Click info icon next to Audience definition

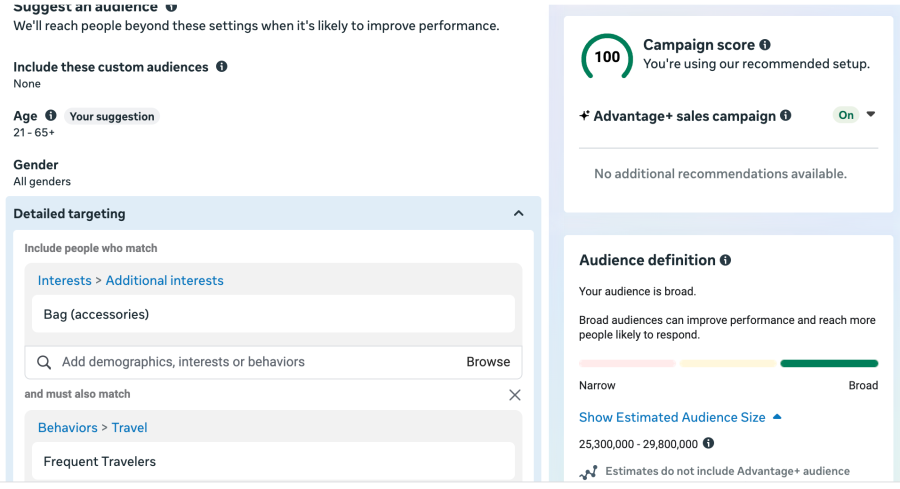(725, 260)
